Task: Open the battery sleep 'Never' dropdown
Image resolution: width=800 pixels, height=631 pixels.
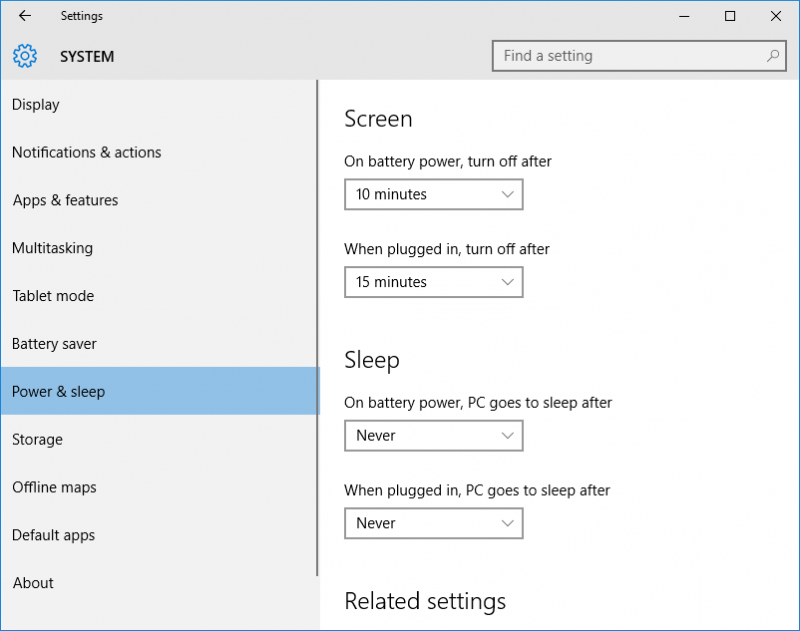Action: pyautogui.click(x=433, y=435)
